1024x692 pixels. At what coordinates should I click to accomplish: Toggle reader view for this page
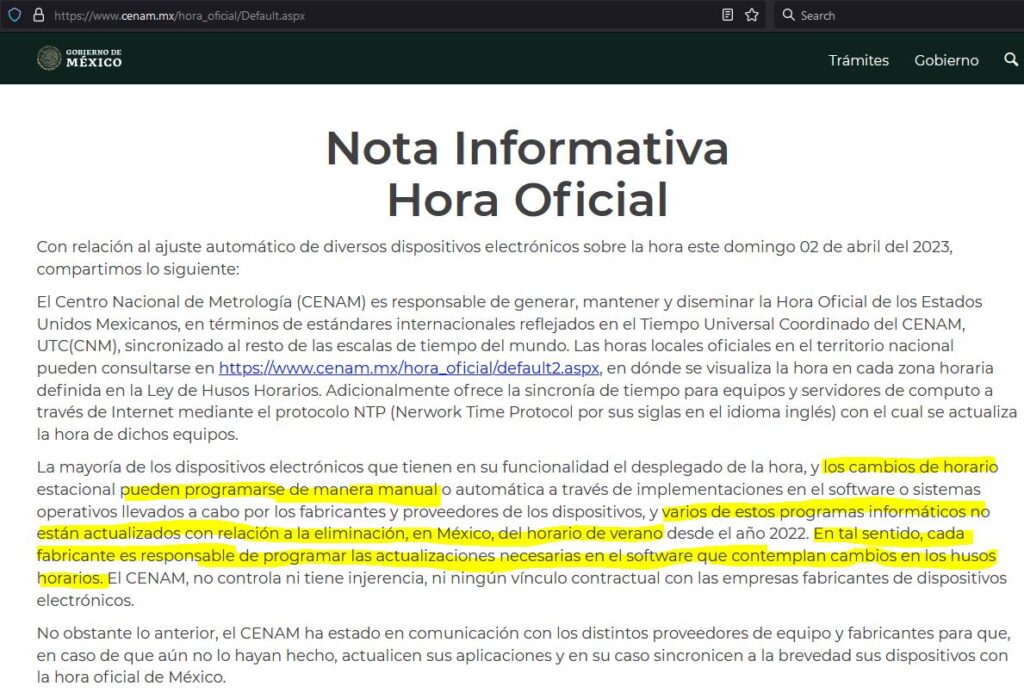pyautogui.click(x=728, y=15)
